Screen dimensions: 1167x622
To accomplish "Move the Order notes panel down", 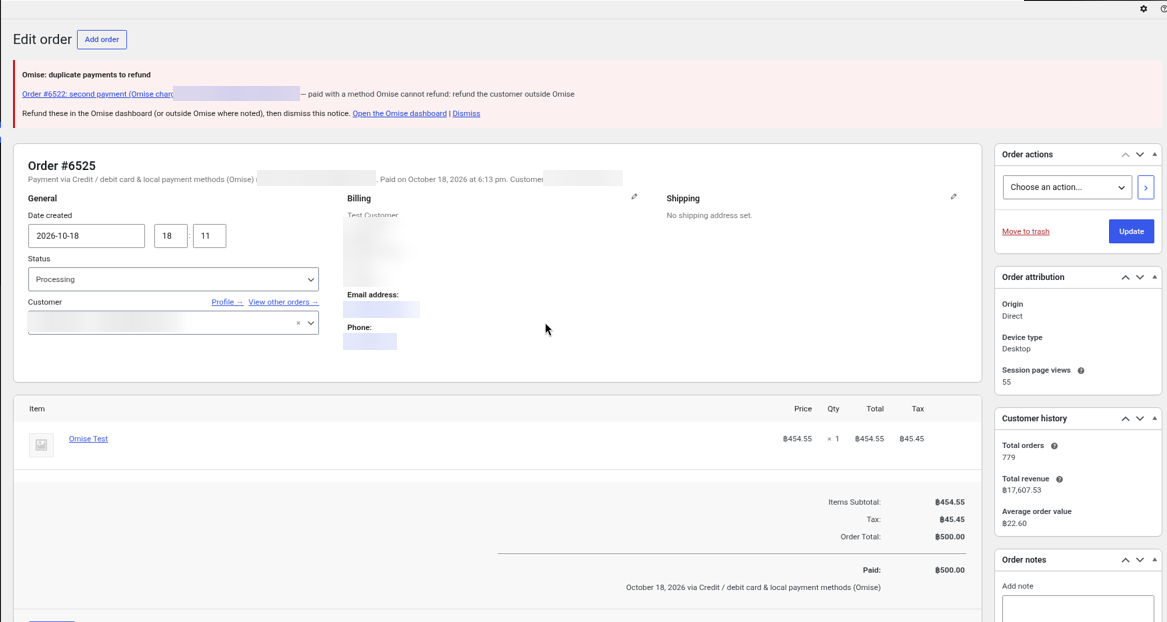I will click(1139, 560).
